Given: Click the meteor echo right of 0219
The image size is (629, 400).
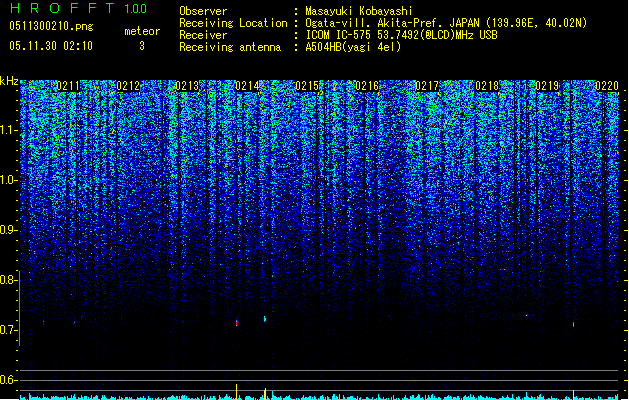Looking at the screenshot, I should pyautogui.click(x=574, y=324).
